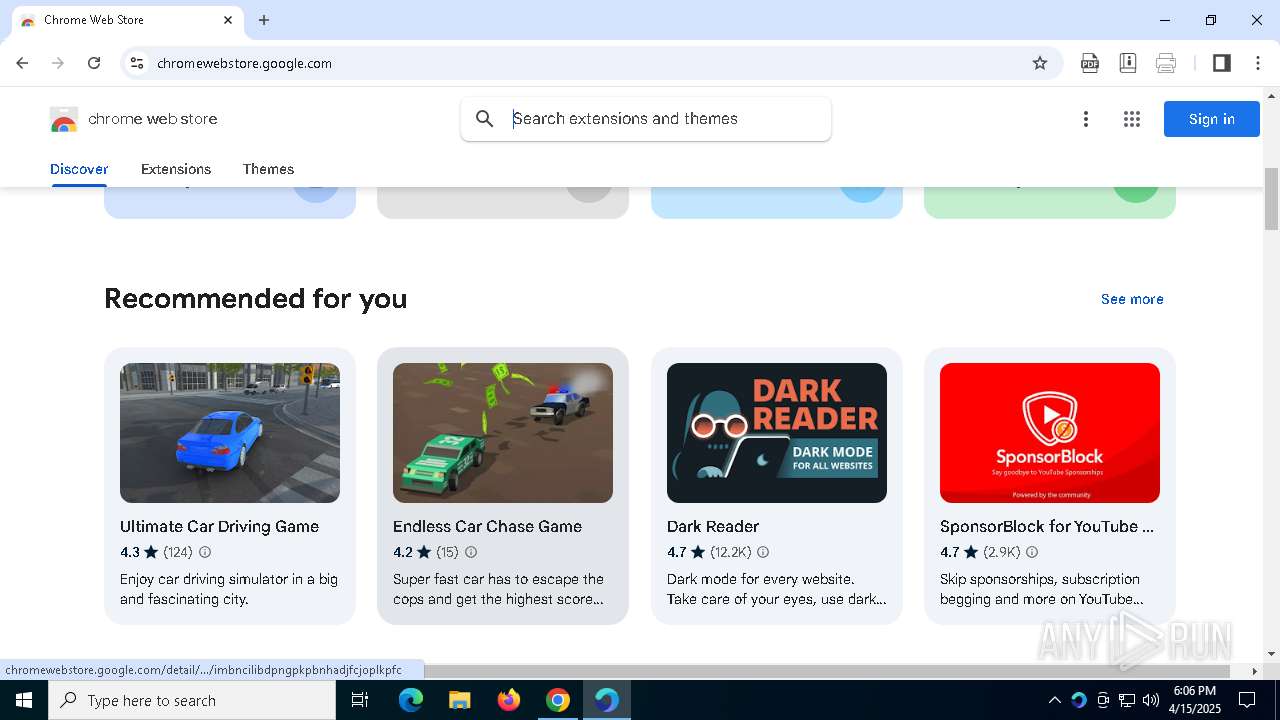Show rating info for Endless Car Chase Game

[471, 552]
